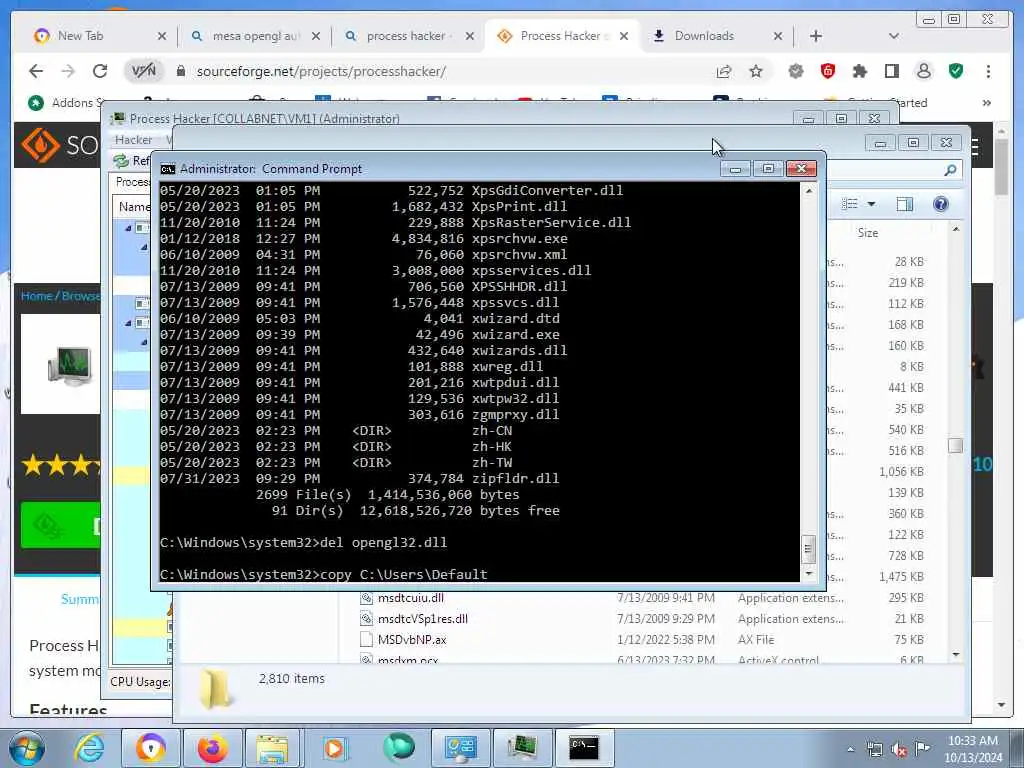Switch to the process hacker search tab
This screenshot has width=1024, height=768.
point(408,36)
